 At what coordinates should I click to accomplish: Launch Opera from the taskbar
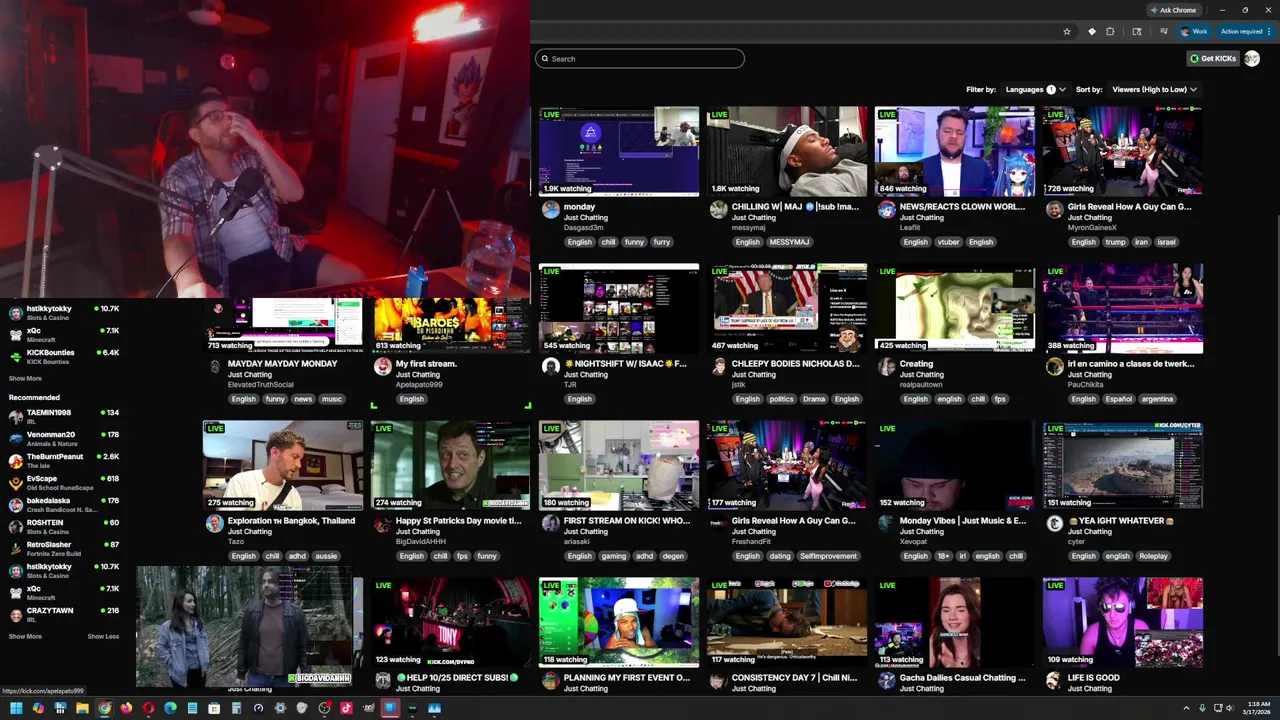pos(148,708)
